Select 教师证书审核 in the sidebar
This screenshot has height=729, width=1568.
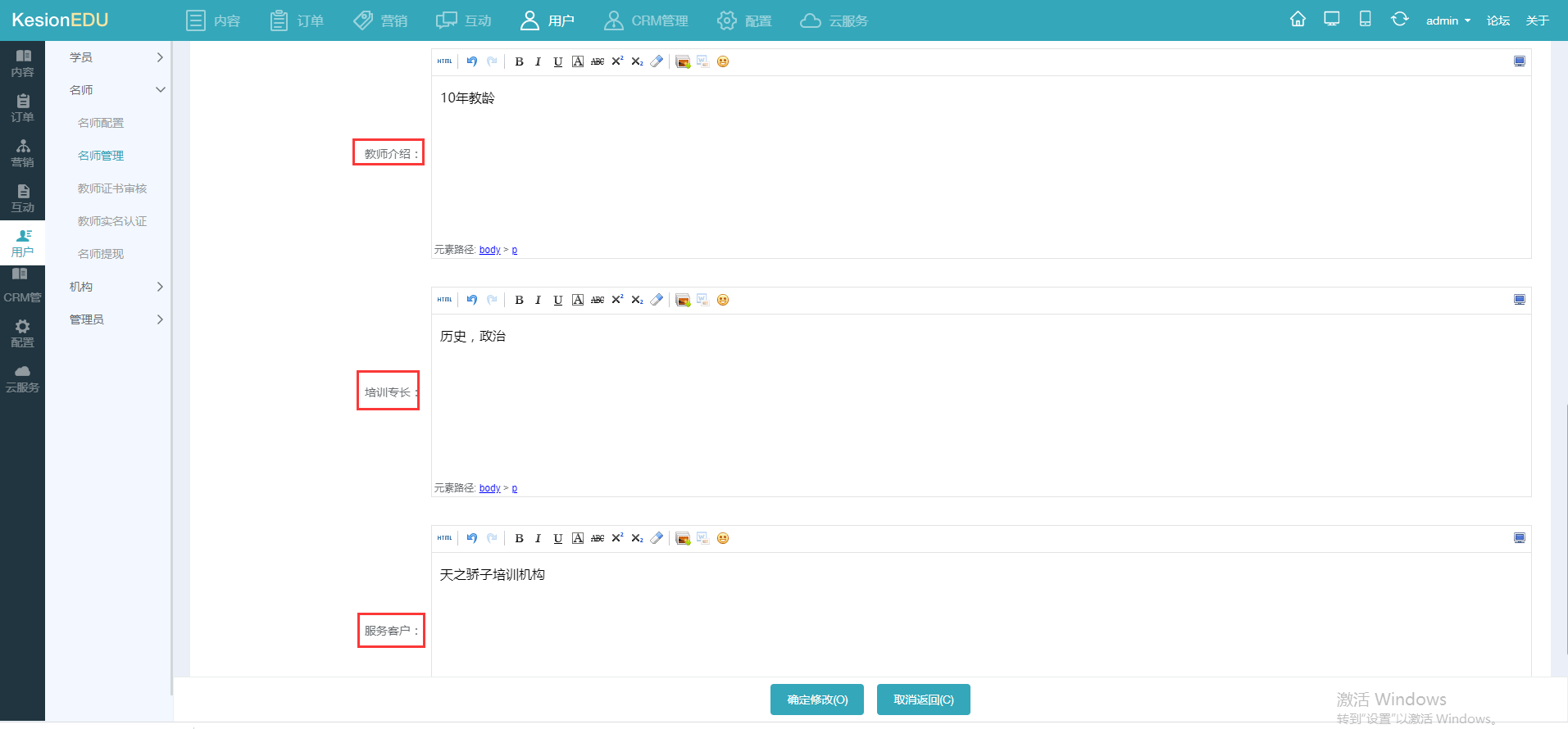pos(112,188)
